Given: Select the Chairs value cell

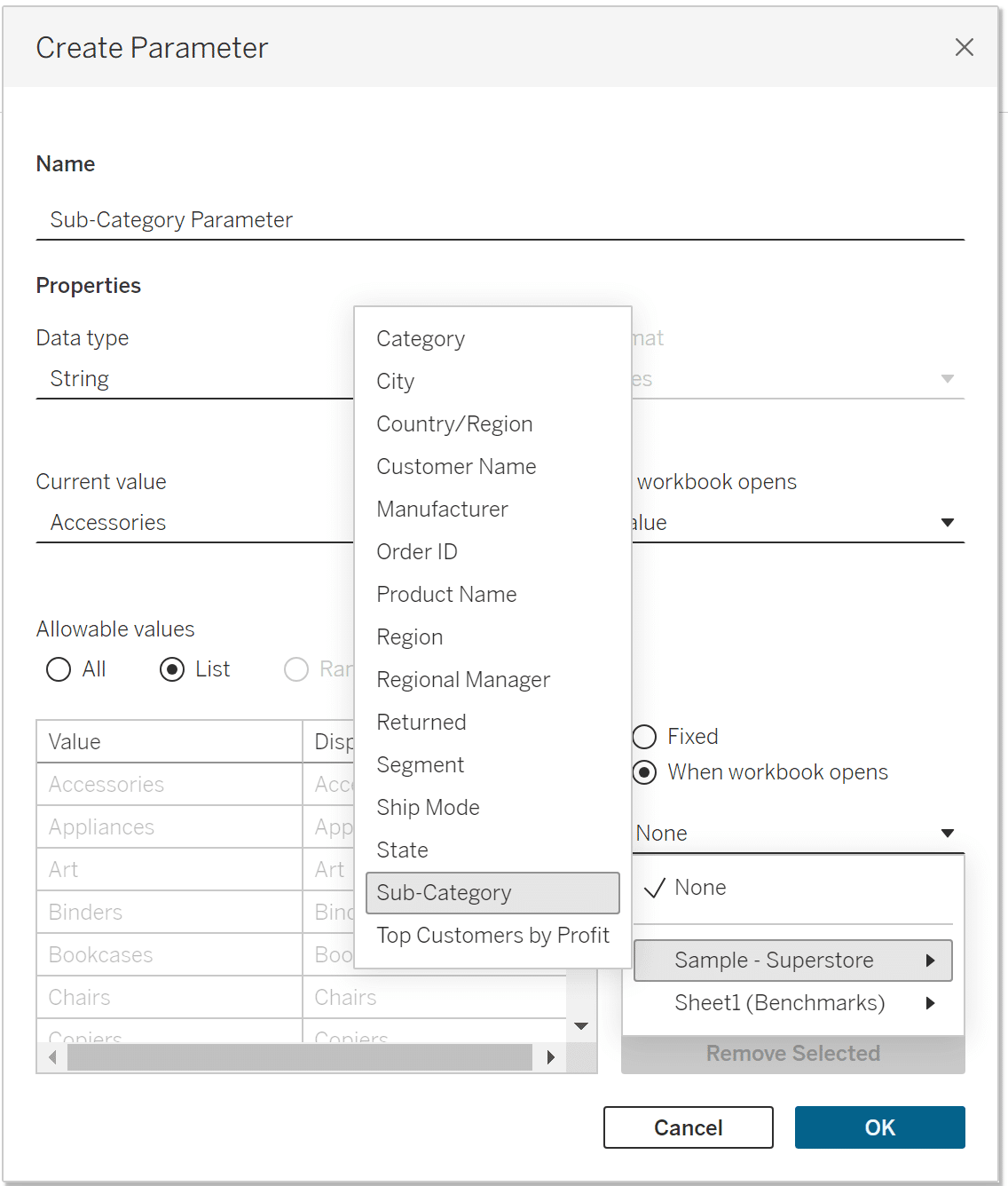Looking at the screenshot, I should tap(169, 998).
